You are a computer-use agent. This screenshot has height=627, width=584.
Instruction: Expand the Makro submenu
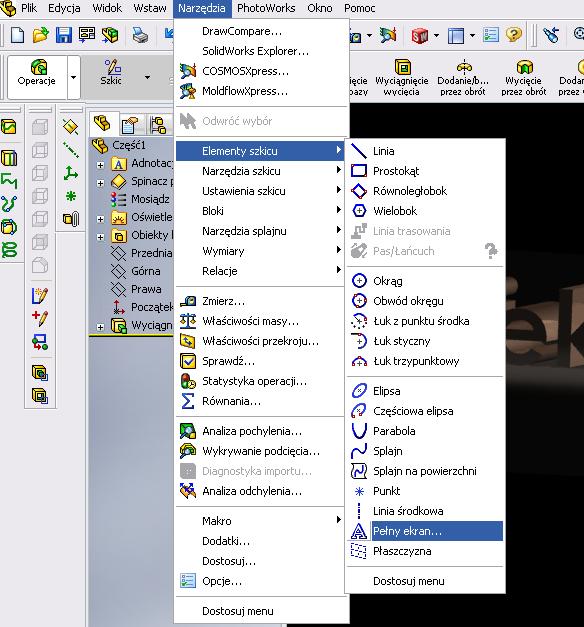click(260, 521)
